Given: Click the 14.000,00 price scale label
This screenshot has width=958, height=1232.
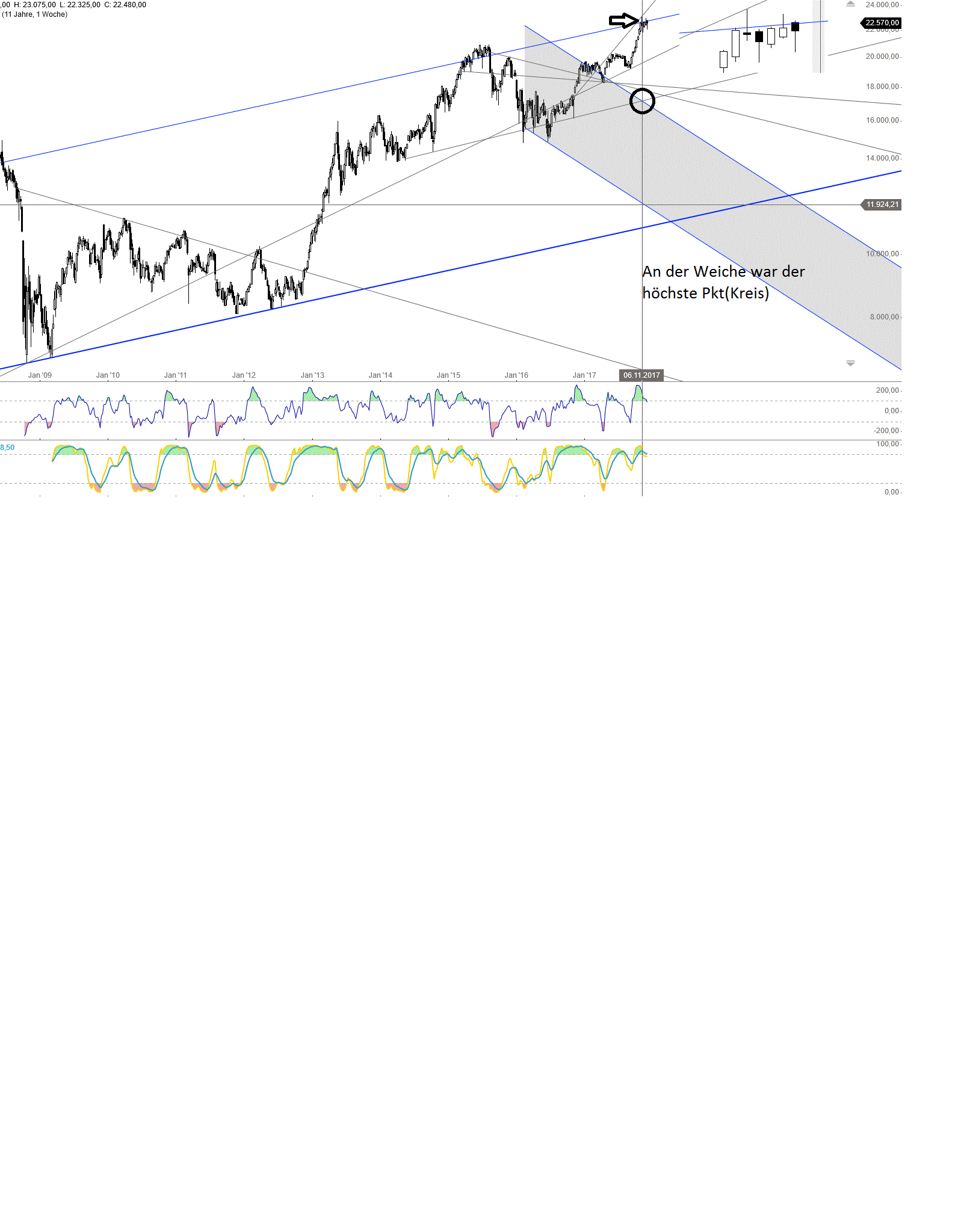Looking at the screenshot, I should [x=882, y=158].
